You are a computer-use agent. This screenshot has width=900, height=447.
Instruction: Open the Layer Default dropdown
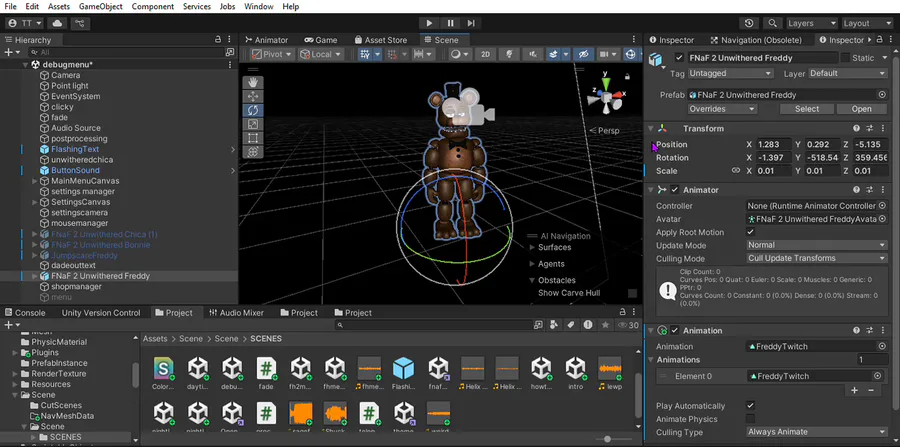point(848,73)
